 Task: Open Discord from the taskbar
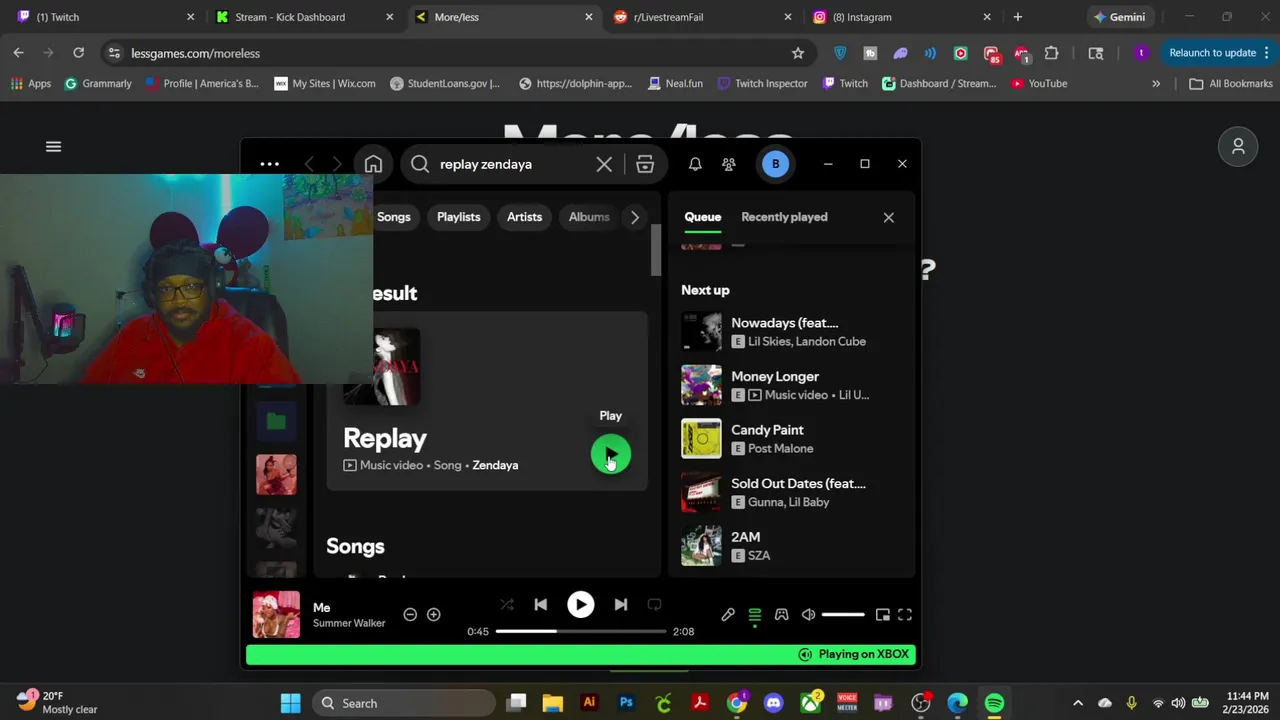(773, 703)
